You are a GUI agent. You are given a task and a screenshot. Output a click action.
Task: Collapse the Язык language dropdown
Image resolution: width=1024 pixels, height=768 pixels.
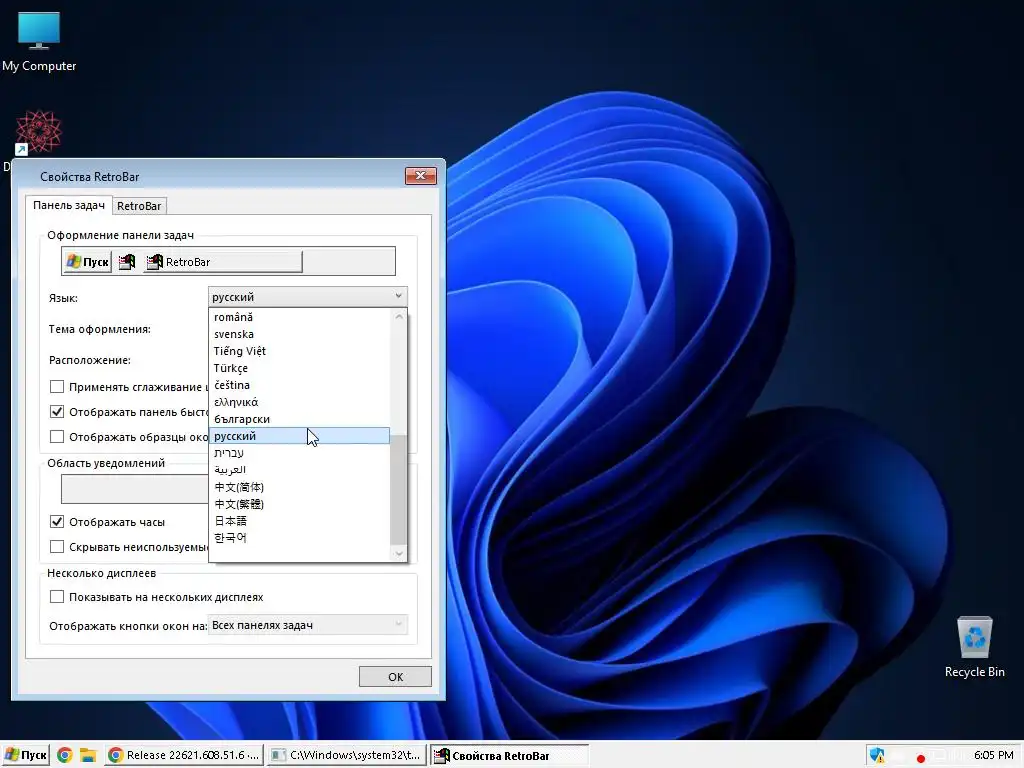tap(308, 296)
